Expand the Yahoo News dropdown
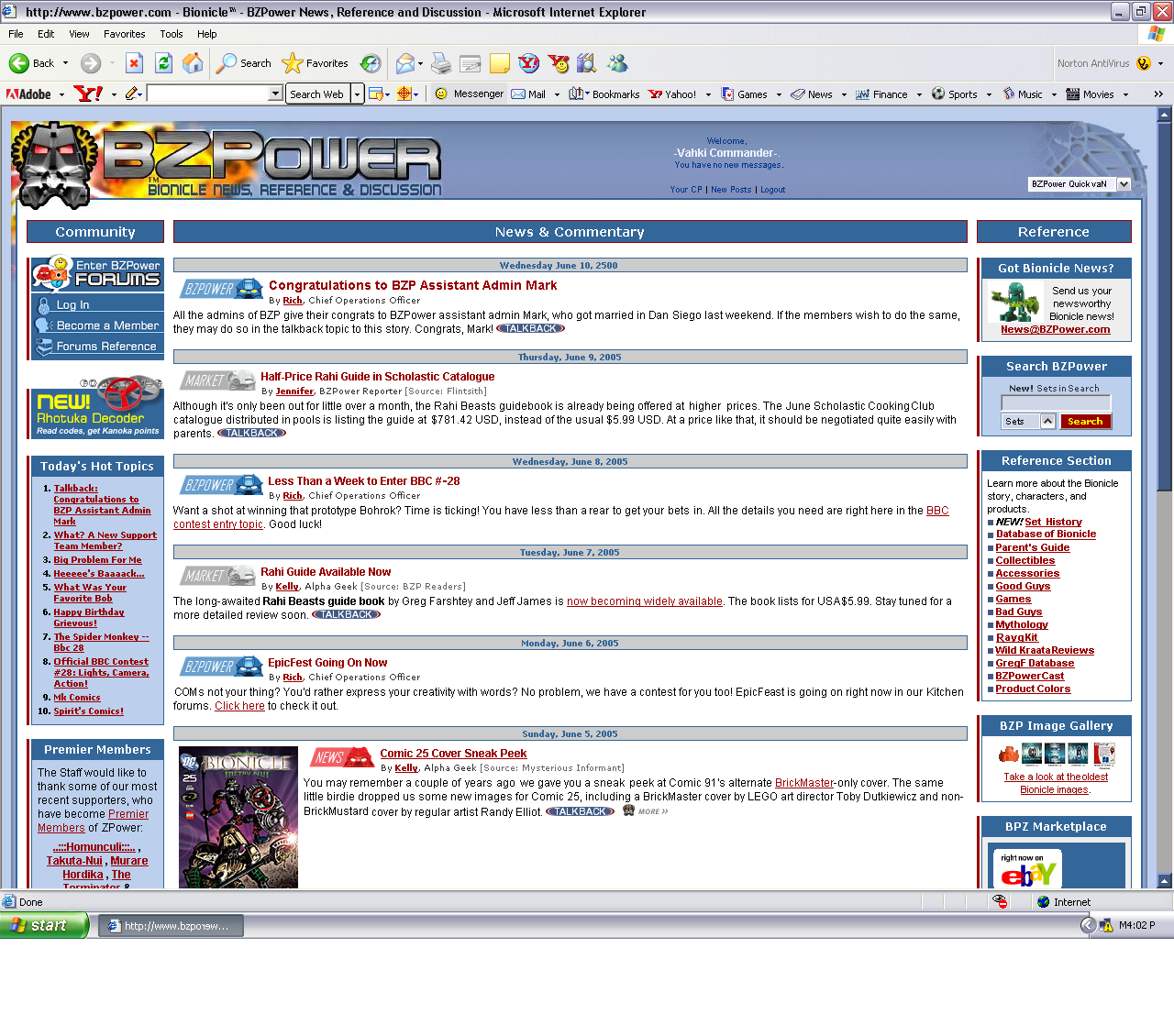Image resolution: width=1174 pixels, height=1036 pixels. pos(844,94)
